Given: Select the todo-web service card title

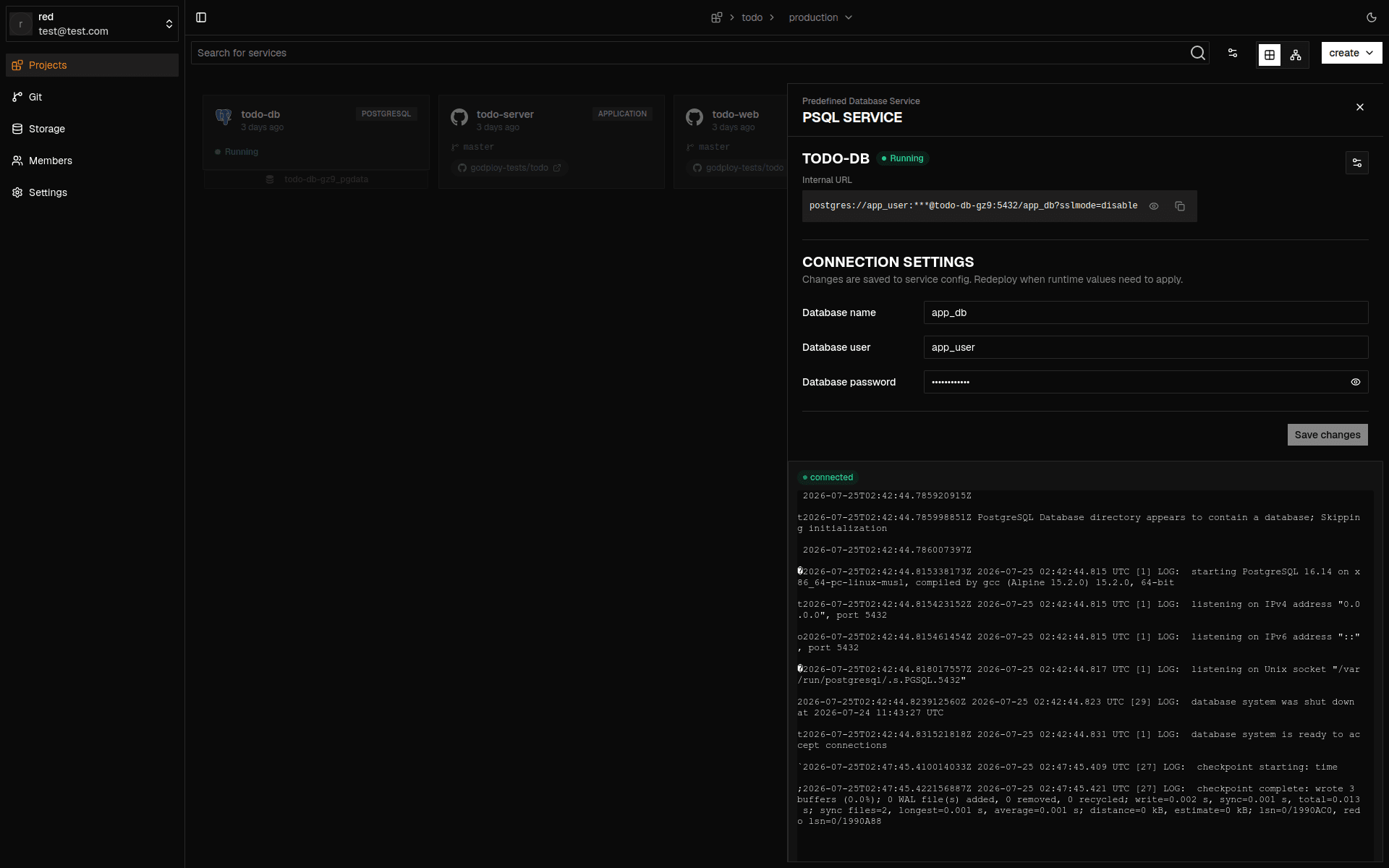Looking at the screenshot, I should [735, 114].
